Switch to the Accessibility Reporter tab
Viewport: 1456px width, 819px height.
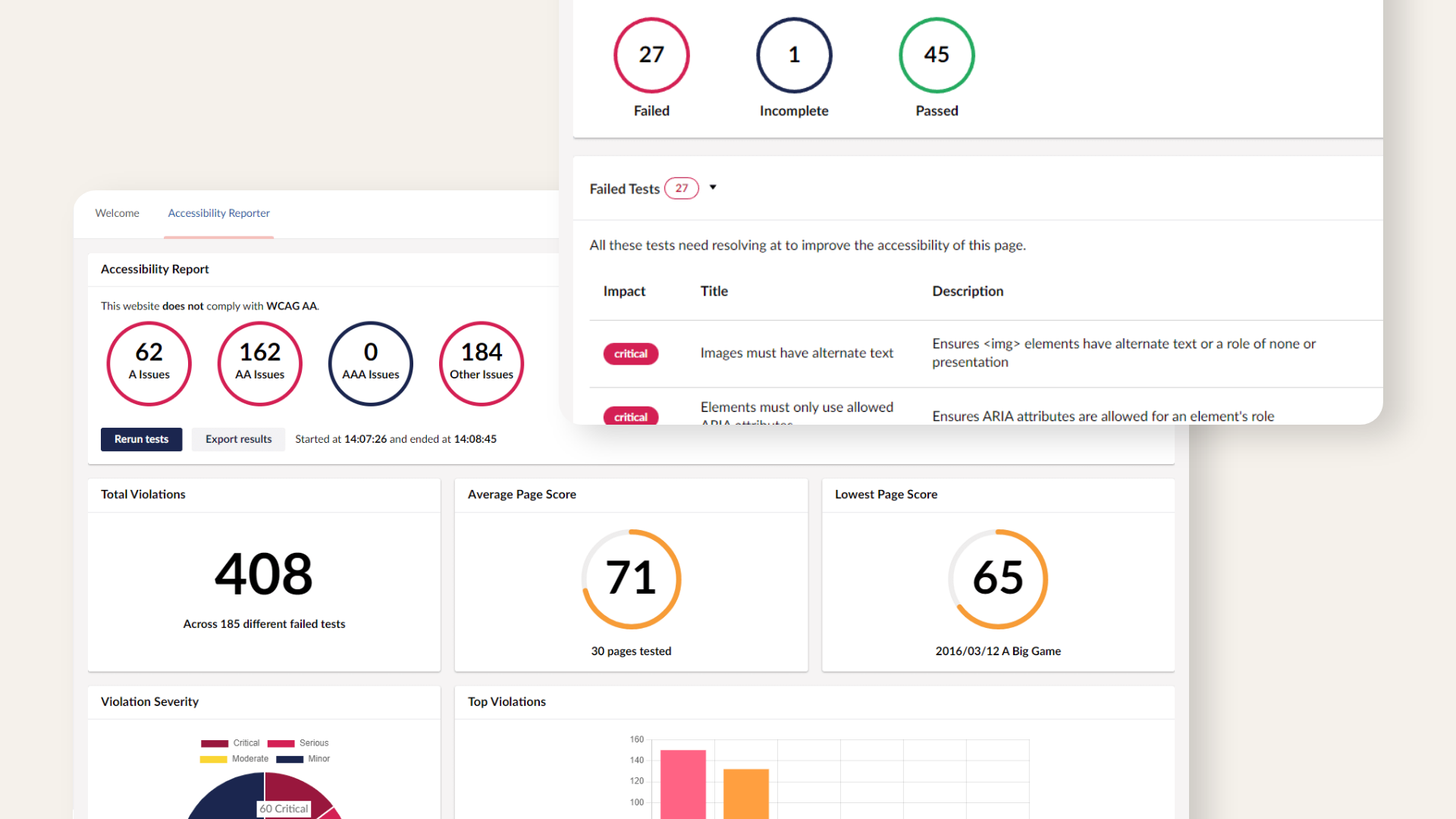[x=218, y=213]
